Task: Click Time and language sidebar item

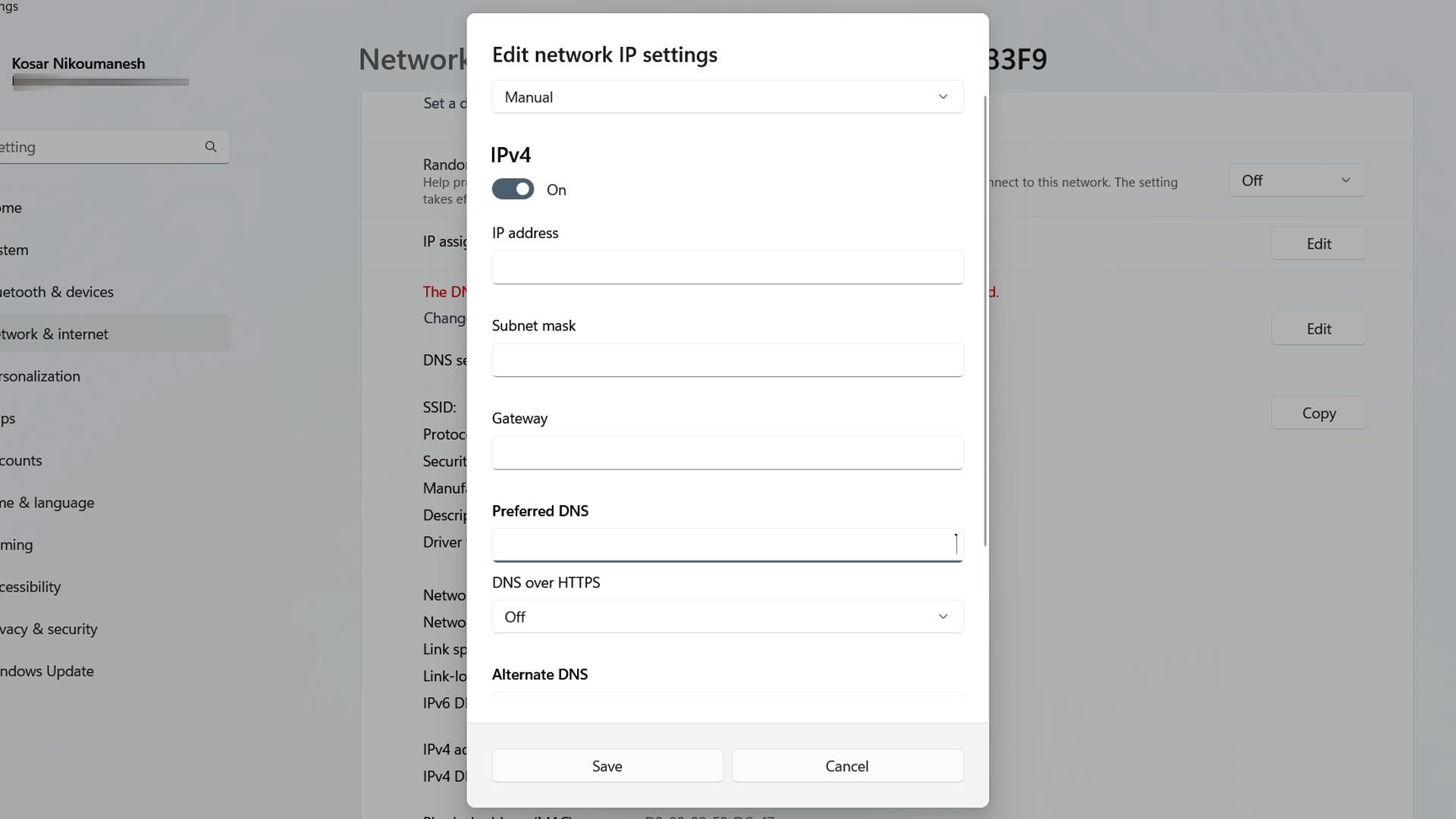Action: (47, 501)
